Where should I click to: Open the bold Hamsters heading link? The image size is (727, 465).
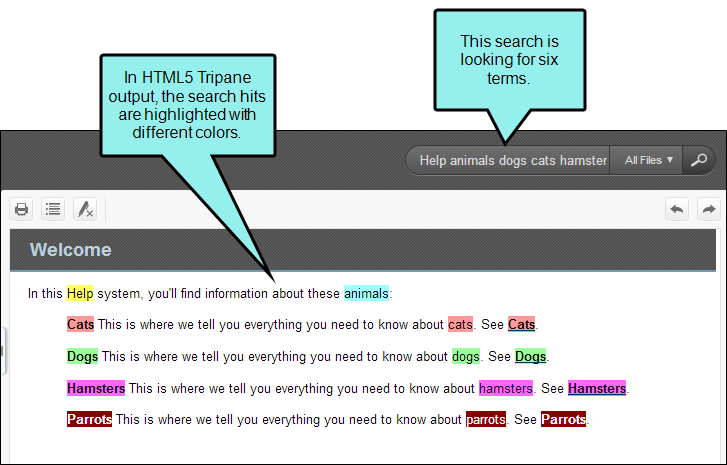(x=96, y=388)
